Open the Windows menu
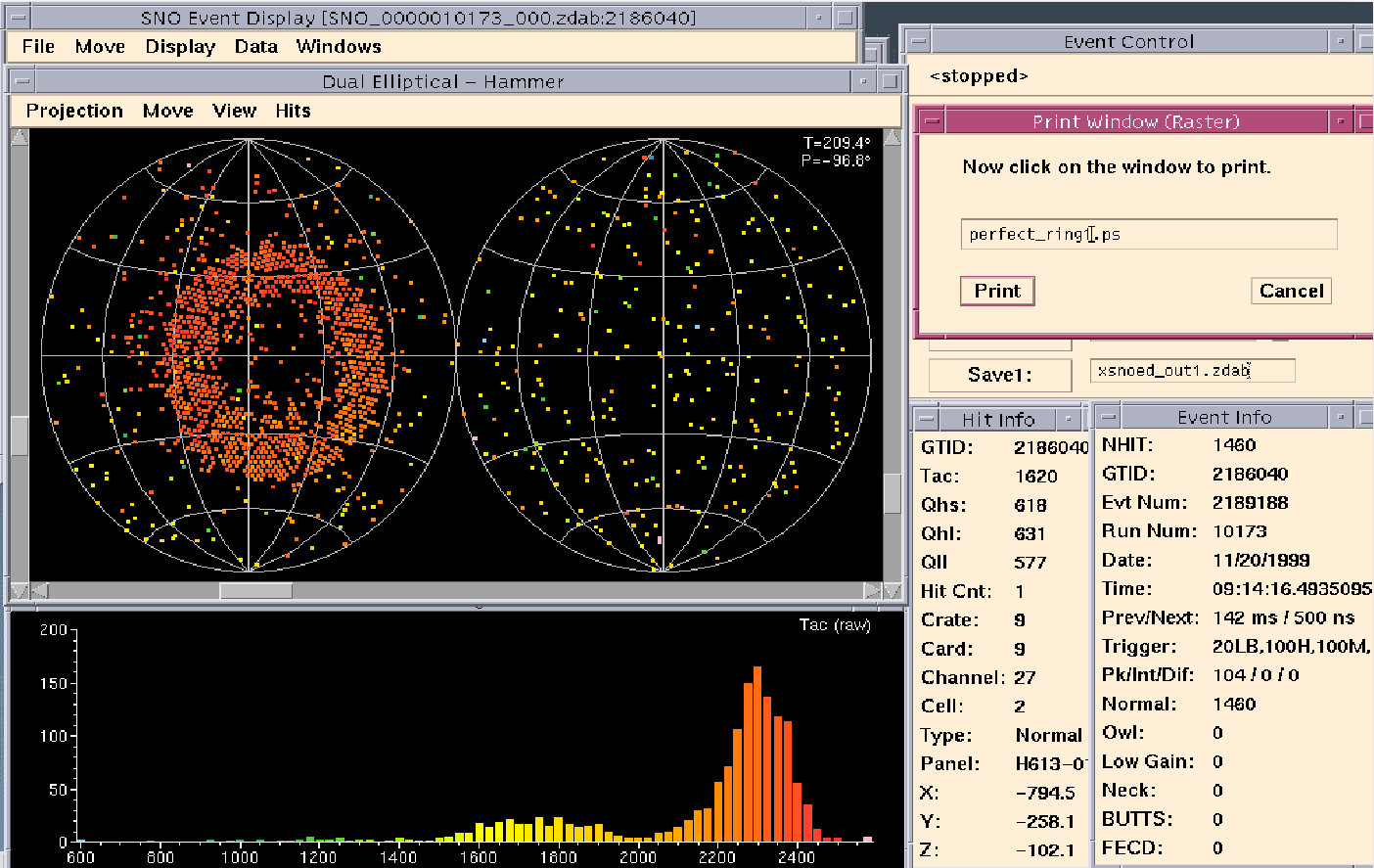Image resolution: width=1374 pixels, height=868 pixels. click(339, 47)
